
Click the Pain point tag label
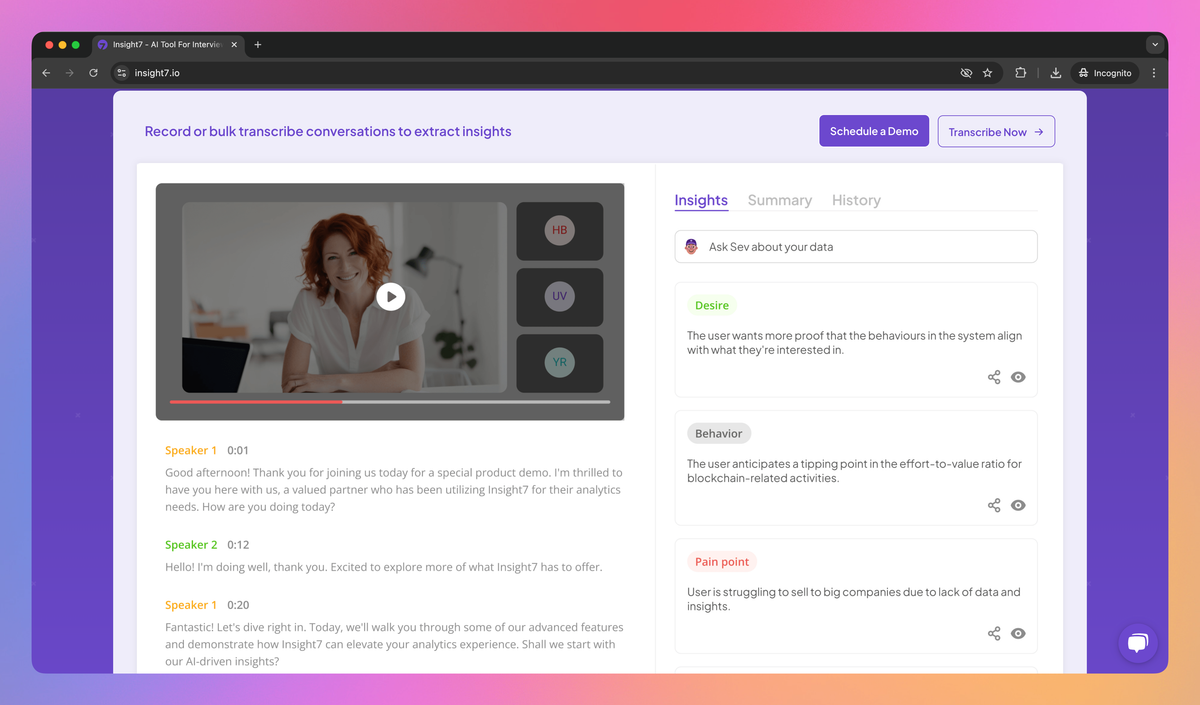pos(722,561)
